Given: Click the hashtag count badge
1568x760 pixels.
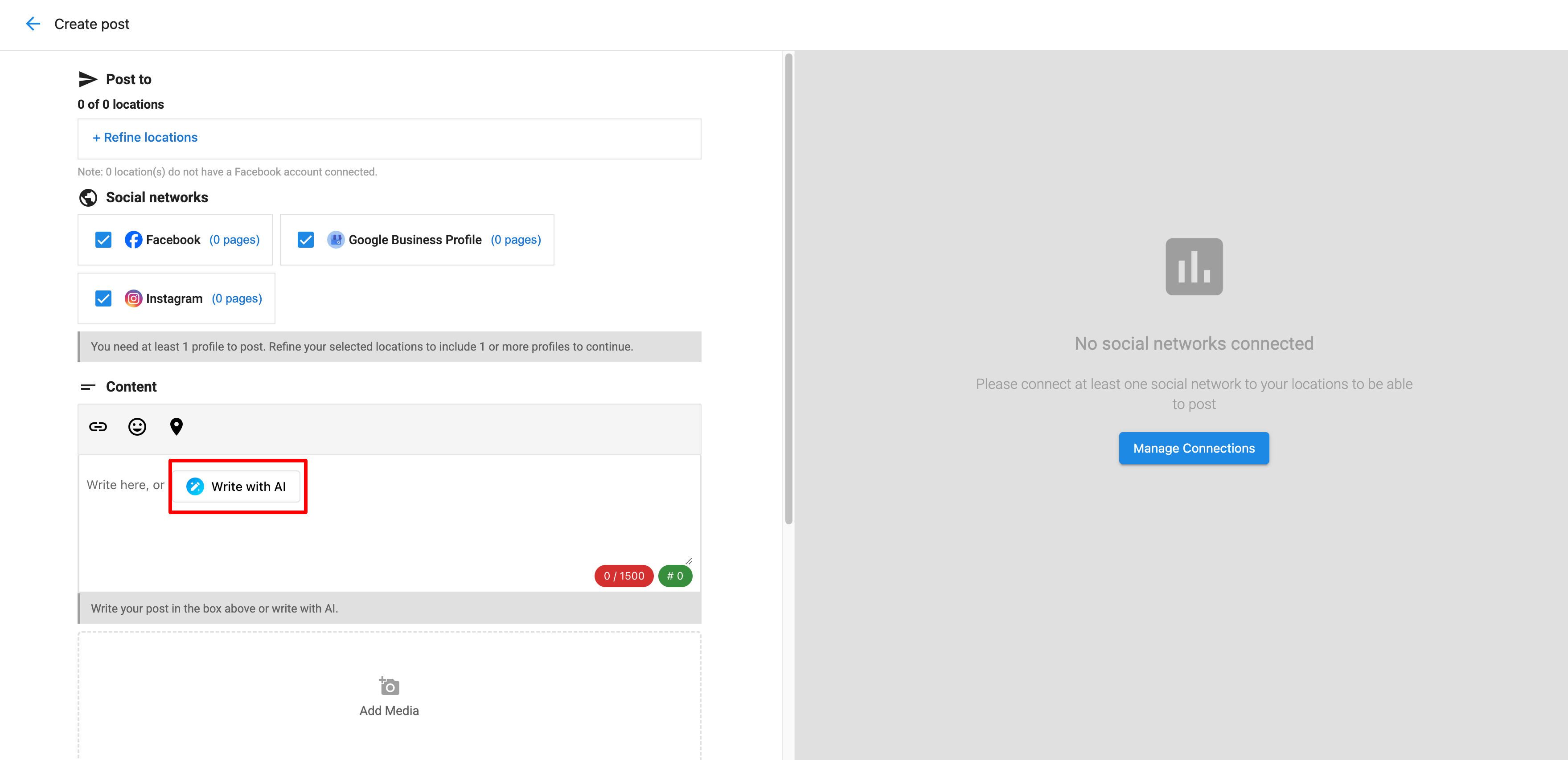Looking at the screenshot, I should pos(675,576).
